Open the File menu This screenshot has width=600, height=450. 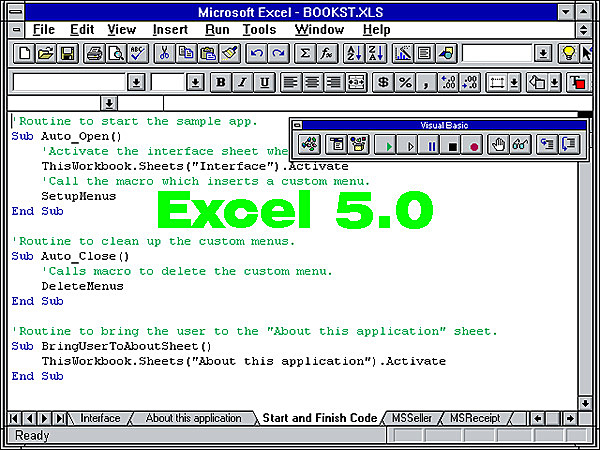[x=44, y=30]
